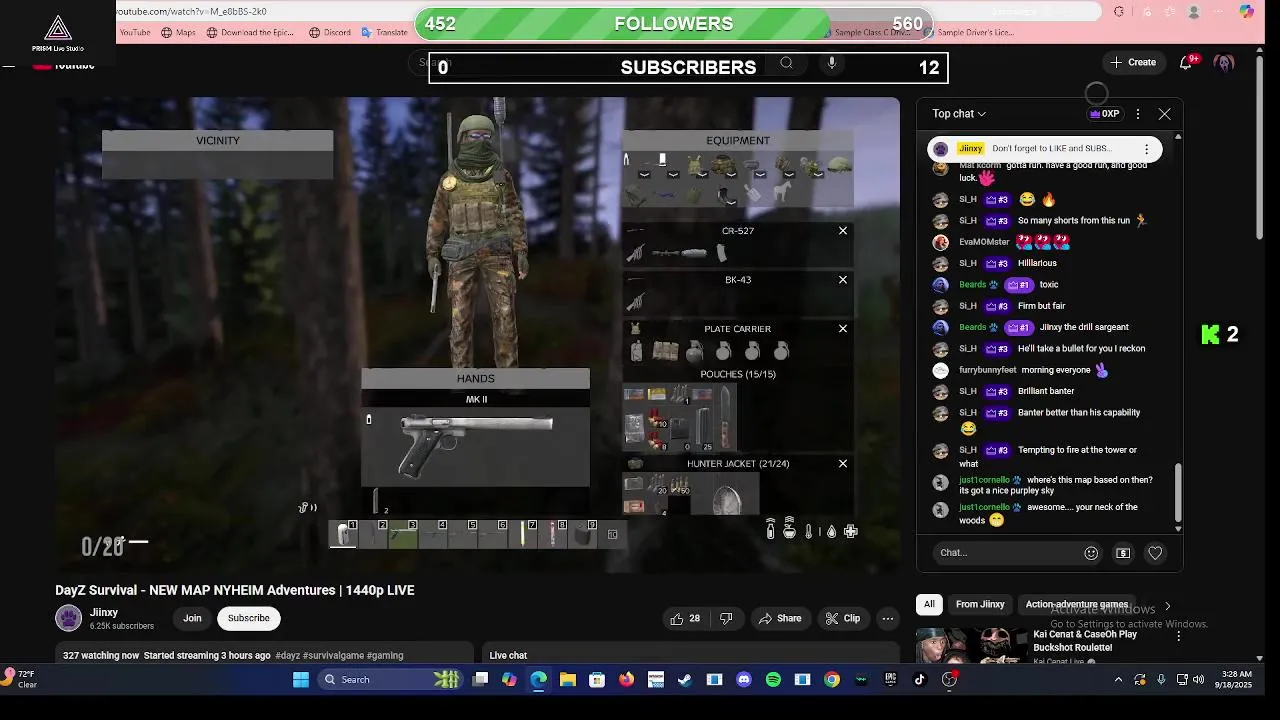Viewport: 1280px width, 720px height.
Task: Open the Maps bookmark
Action: click(x=178, y=32)
